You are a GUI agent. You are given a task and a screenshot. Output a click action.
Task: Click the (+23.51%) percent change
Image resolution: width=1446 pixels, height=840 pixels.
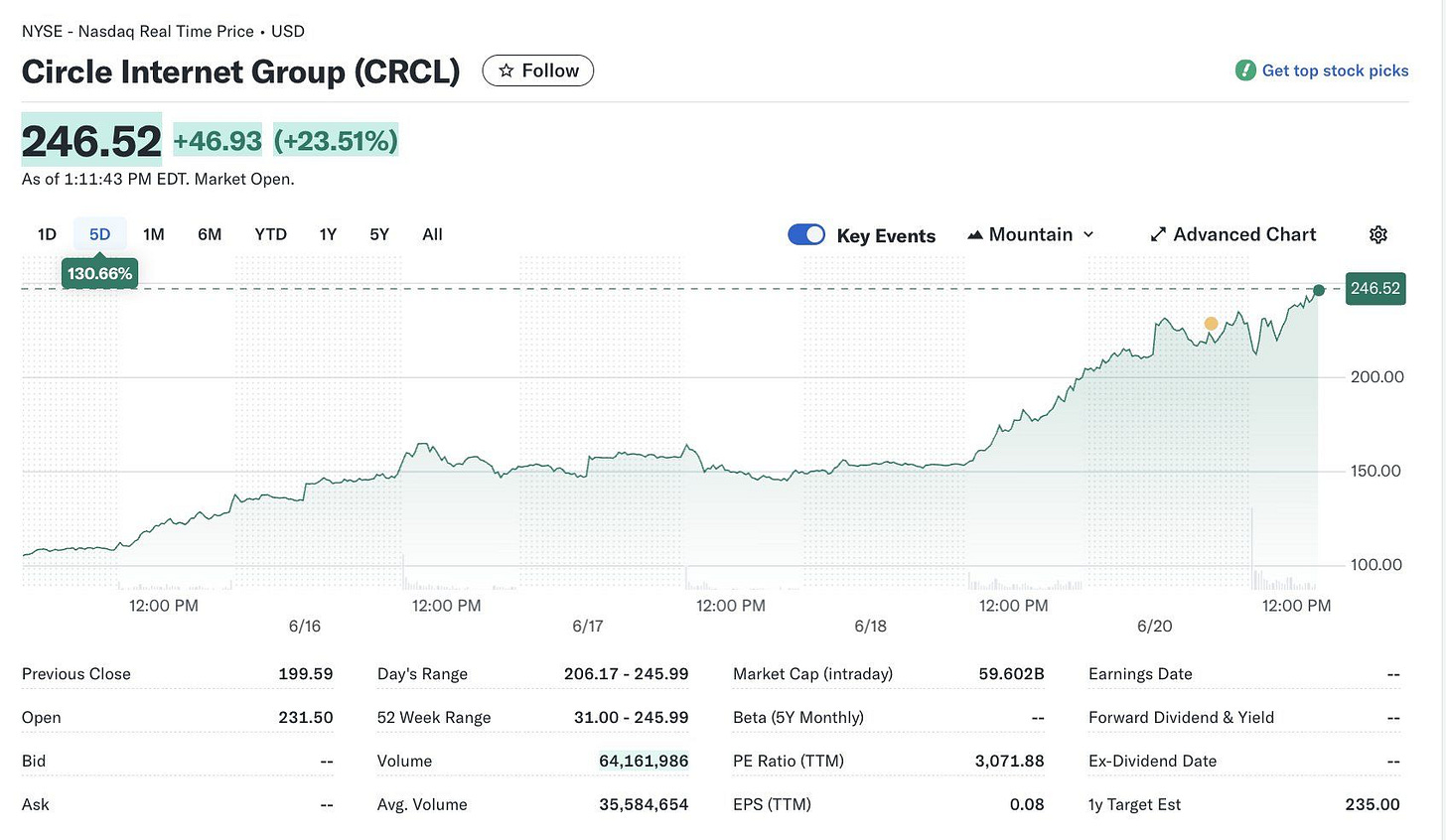(x=336, y=141)
